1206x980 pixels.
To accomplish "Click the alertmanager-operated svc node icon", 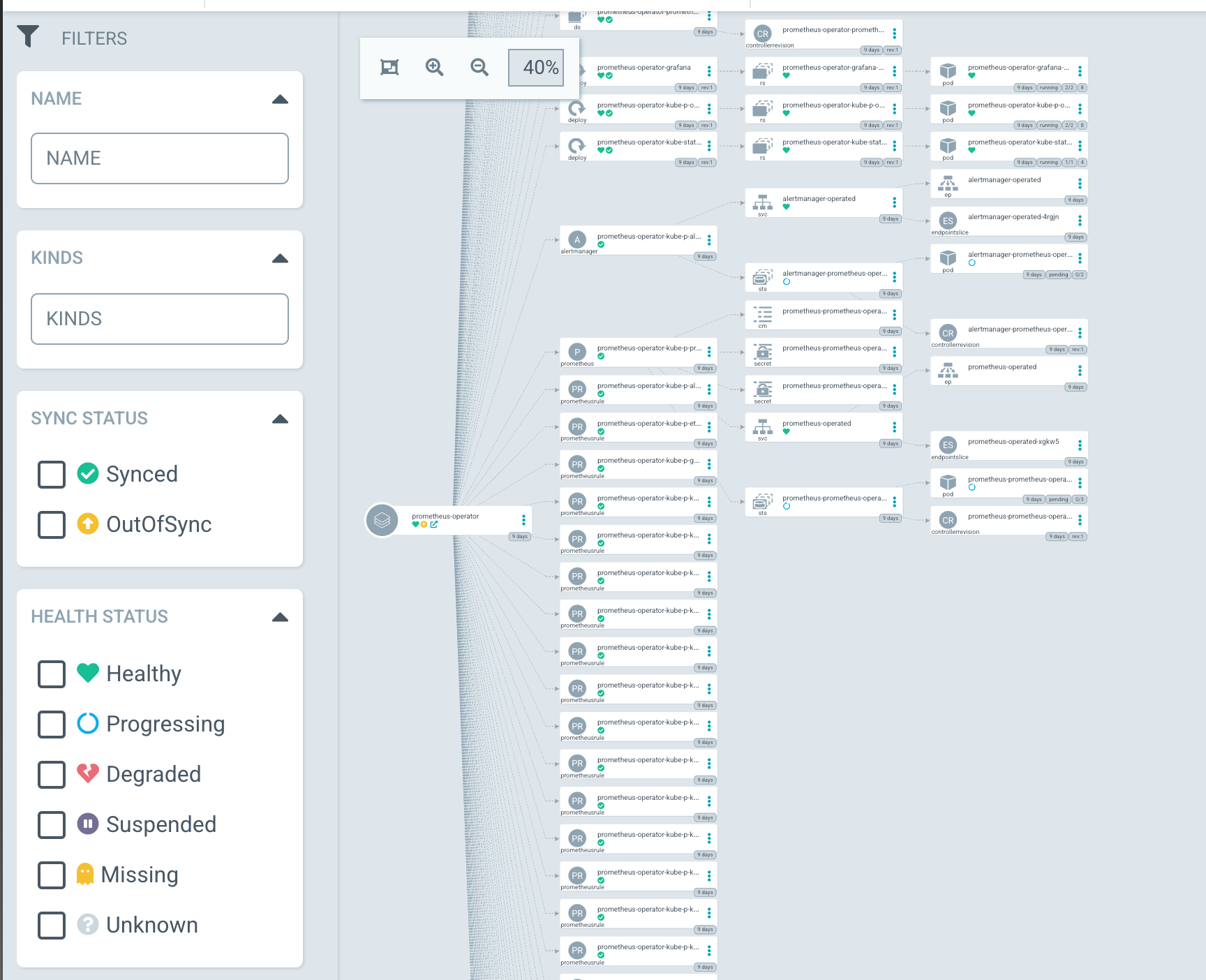I will (763, 202).
